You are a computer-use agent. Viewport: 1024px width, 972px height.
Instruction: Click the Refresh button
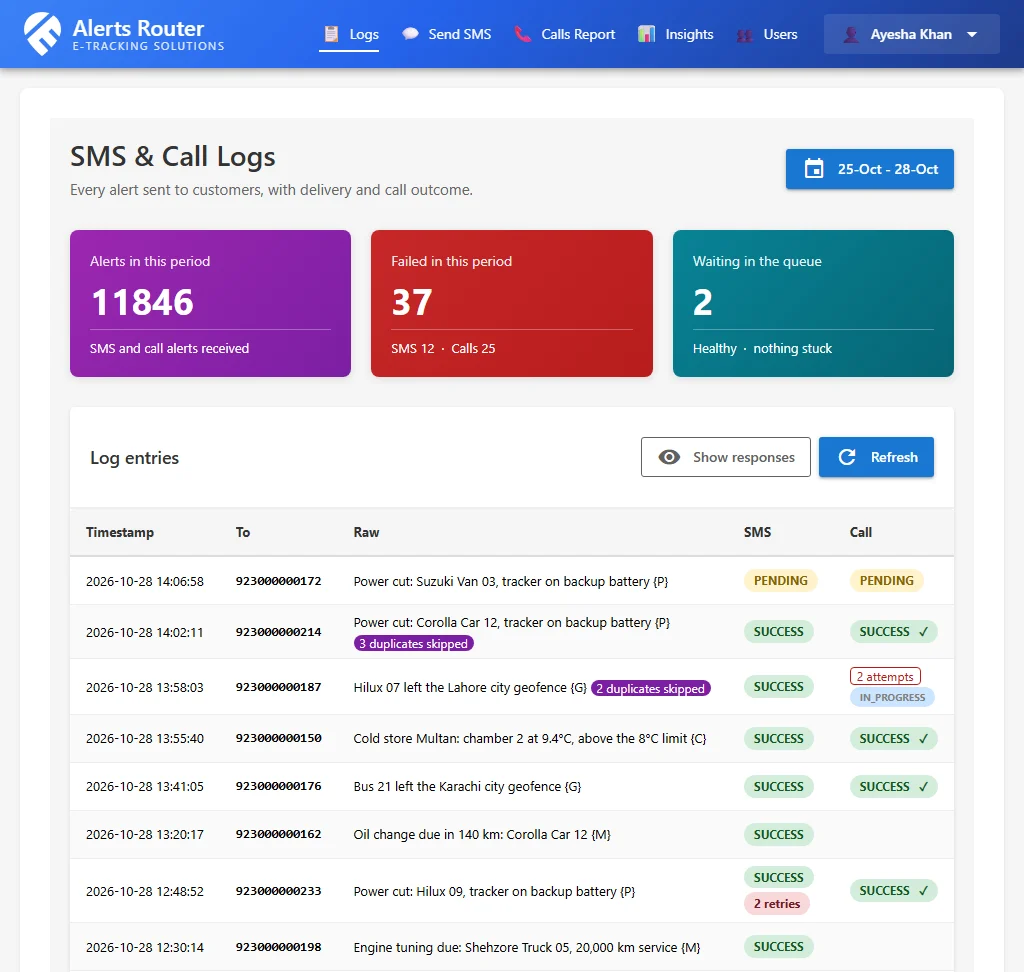pos(876,457)
